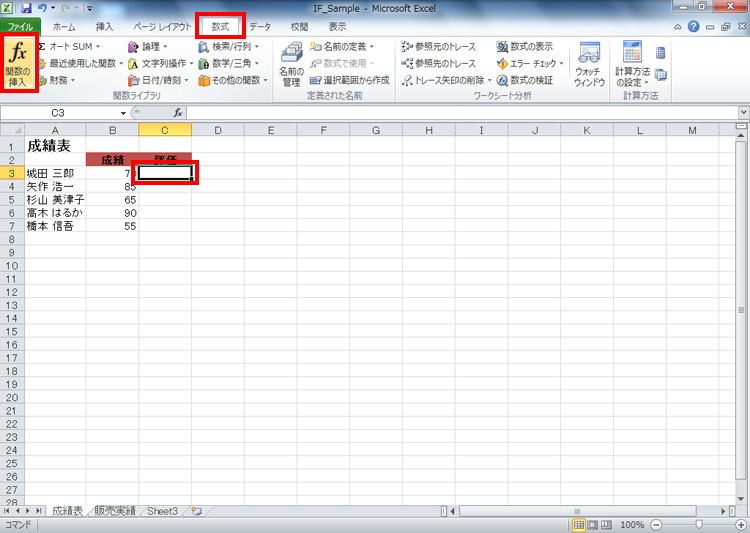Select row 8 header
The image size is (750, 533).
(x=12, y=239)
